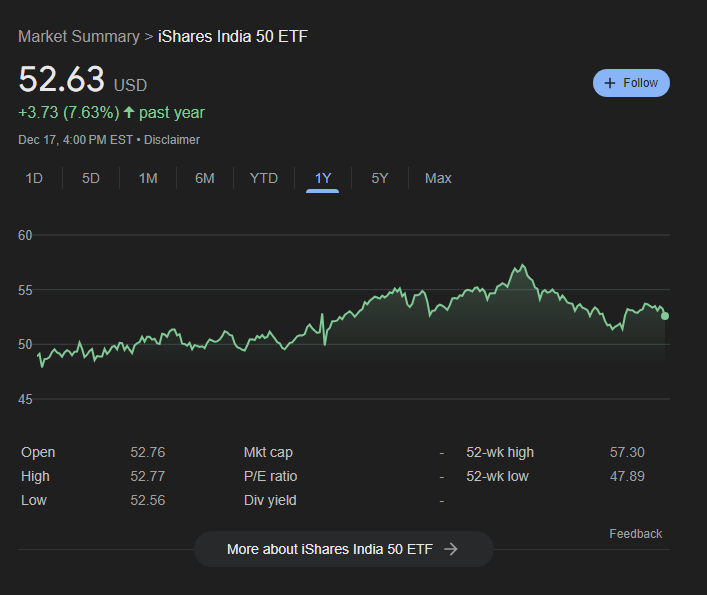Click the 45 axis label
The image size is (707, 595).
click(x=25, y=399)
